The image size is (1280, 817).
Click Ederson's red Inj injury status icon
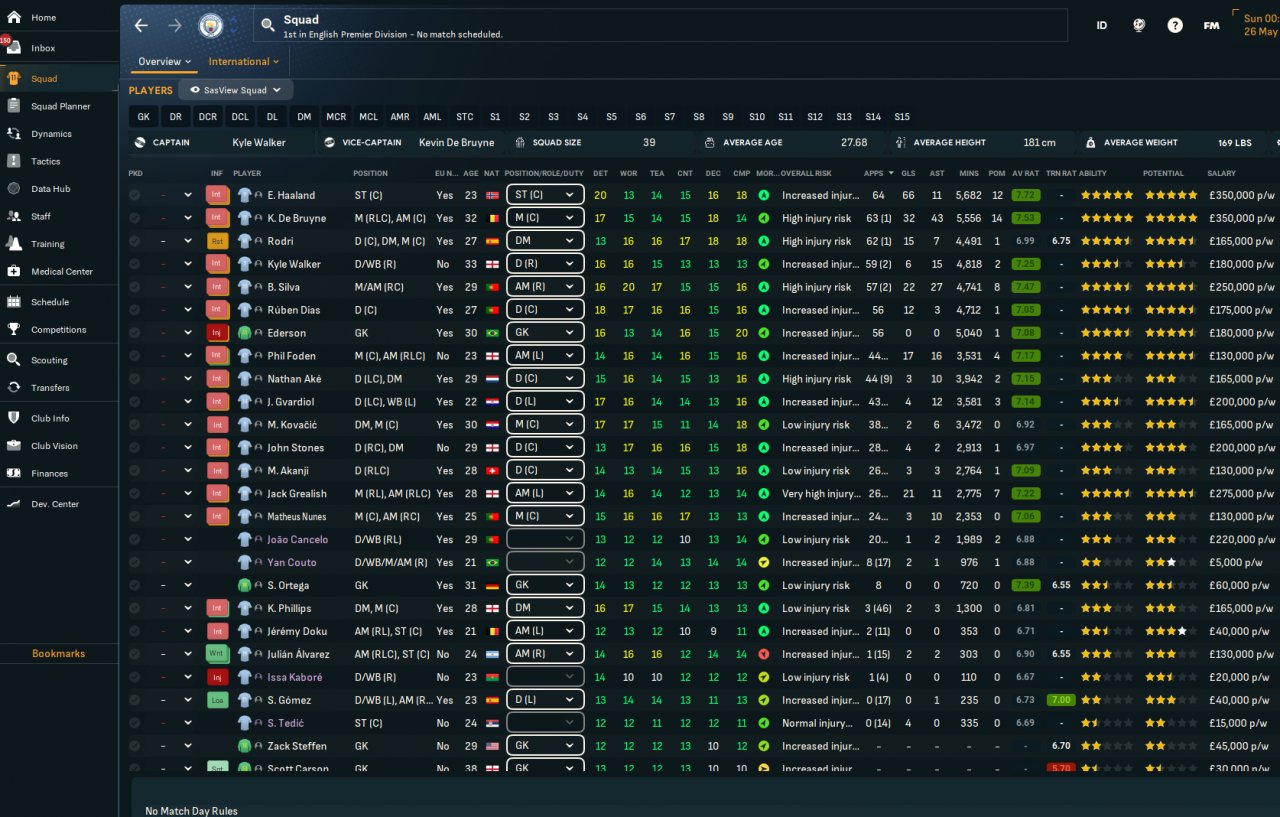pyautogui.click(x=217, y=333)
